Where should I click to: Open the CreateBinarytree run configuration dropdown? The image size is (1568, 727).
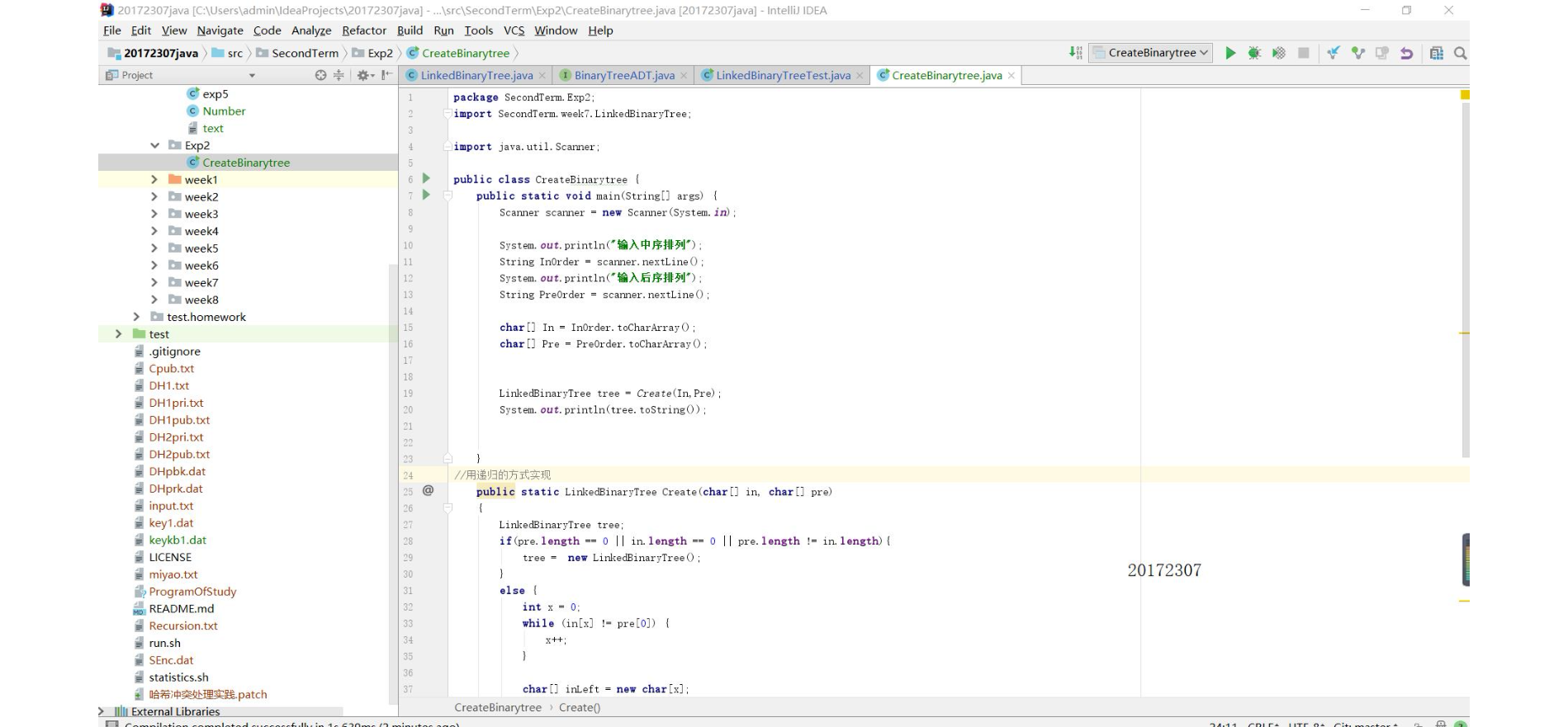coord(1151,53)
